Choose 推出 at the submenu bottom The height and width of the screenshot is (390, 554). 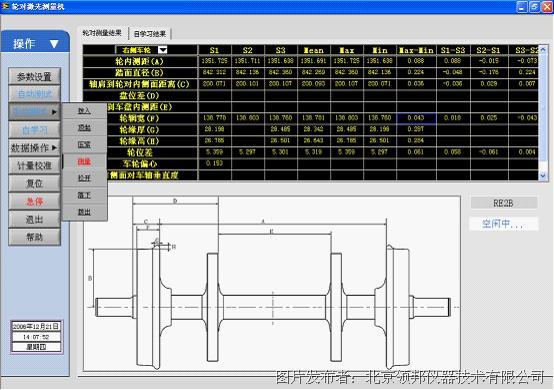(x=84, y=212)
